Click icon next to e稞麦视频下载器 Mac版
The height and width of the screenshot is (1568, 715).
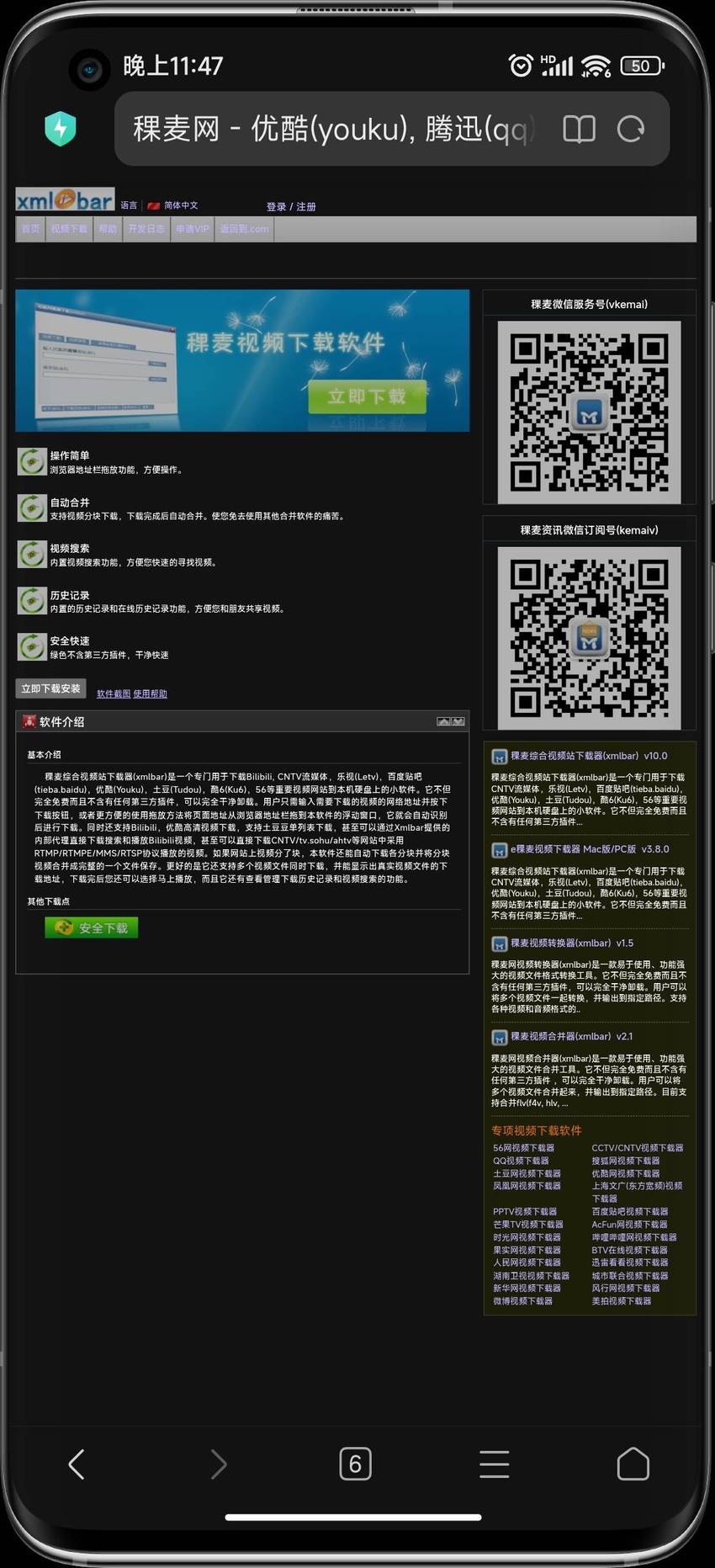coord(499,850)
